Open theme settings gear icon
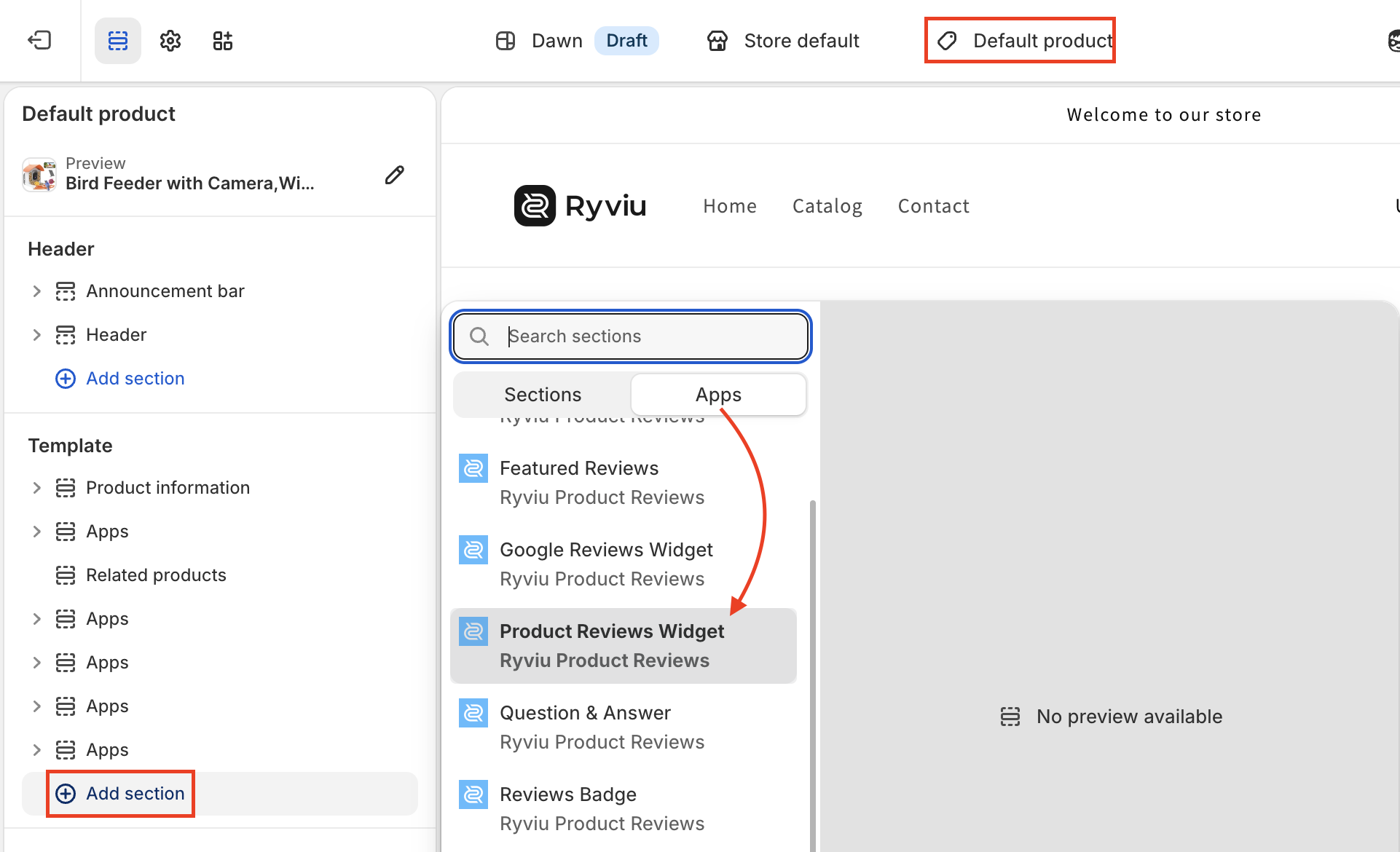 pos(170,41)
